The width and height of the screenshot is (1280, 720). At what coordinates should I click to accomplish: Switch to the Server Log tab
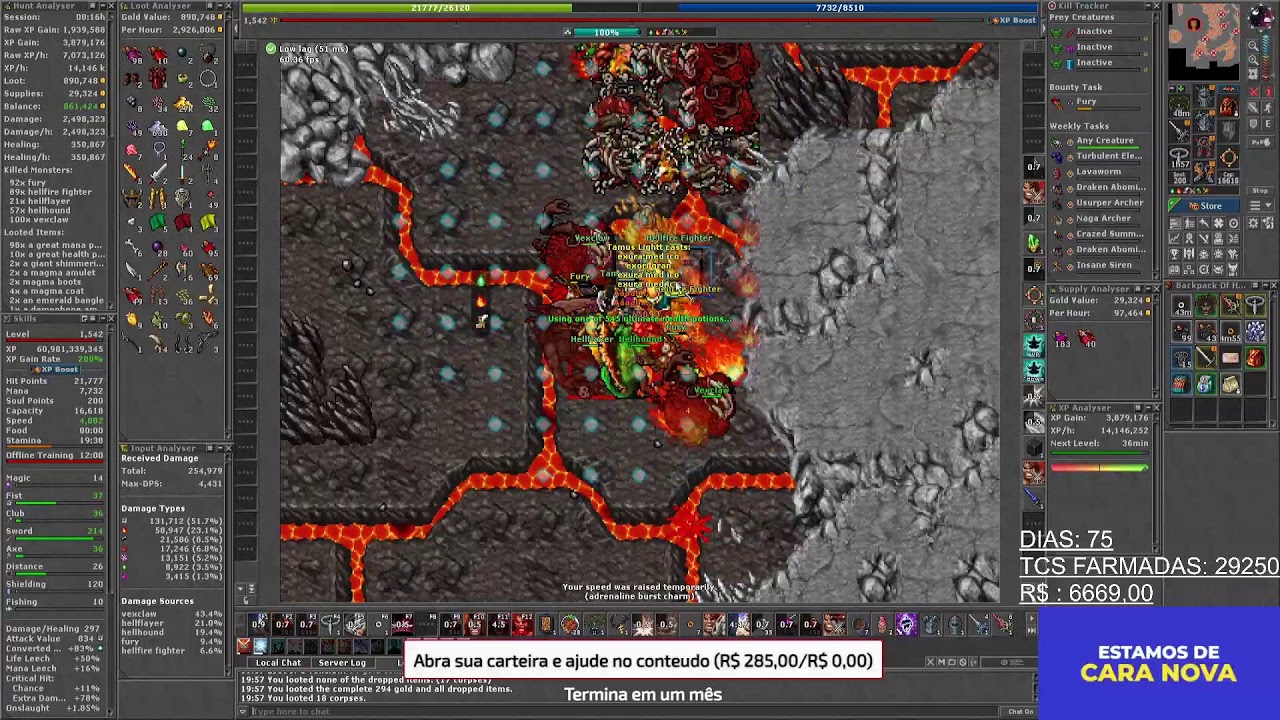[x=342, y=662]
